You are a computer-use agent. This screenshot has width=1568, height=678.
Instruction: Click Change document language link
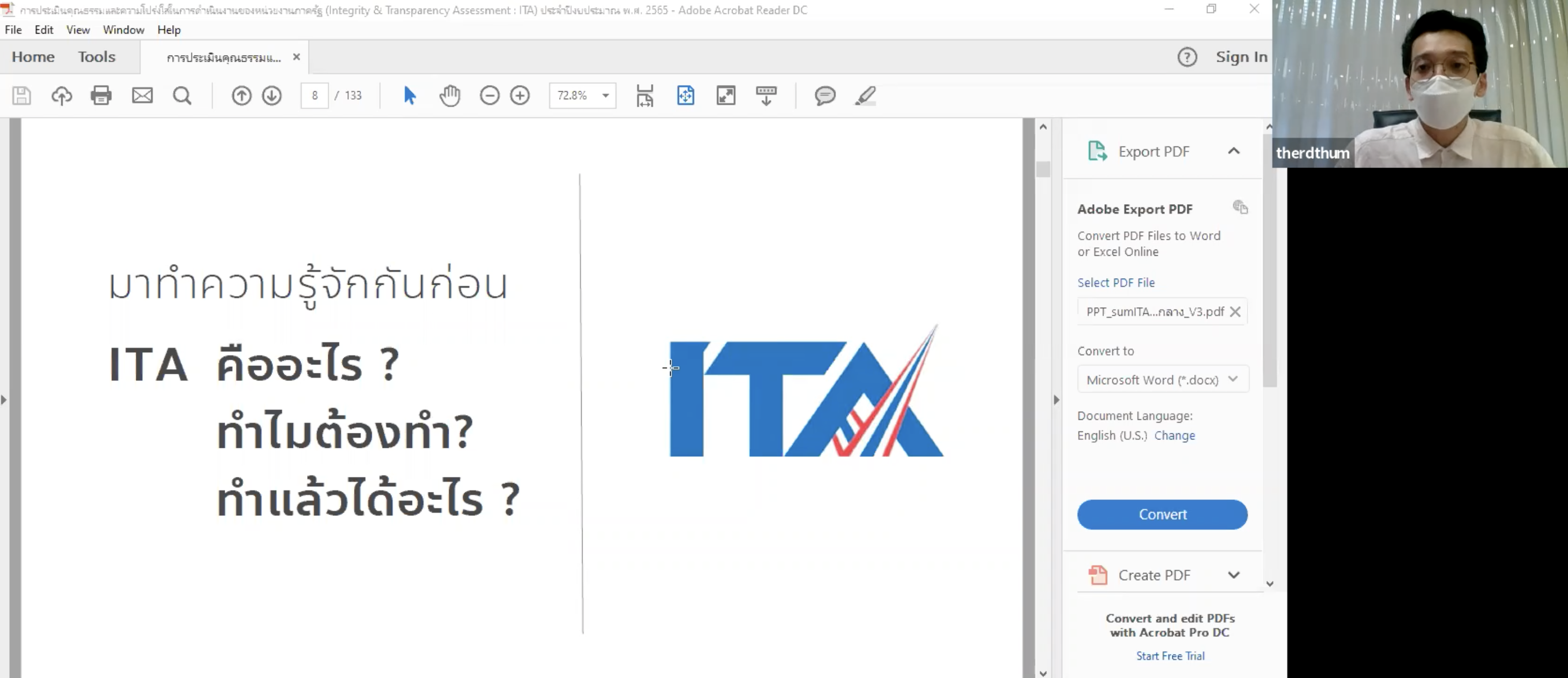click(1174, 435)
